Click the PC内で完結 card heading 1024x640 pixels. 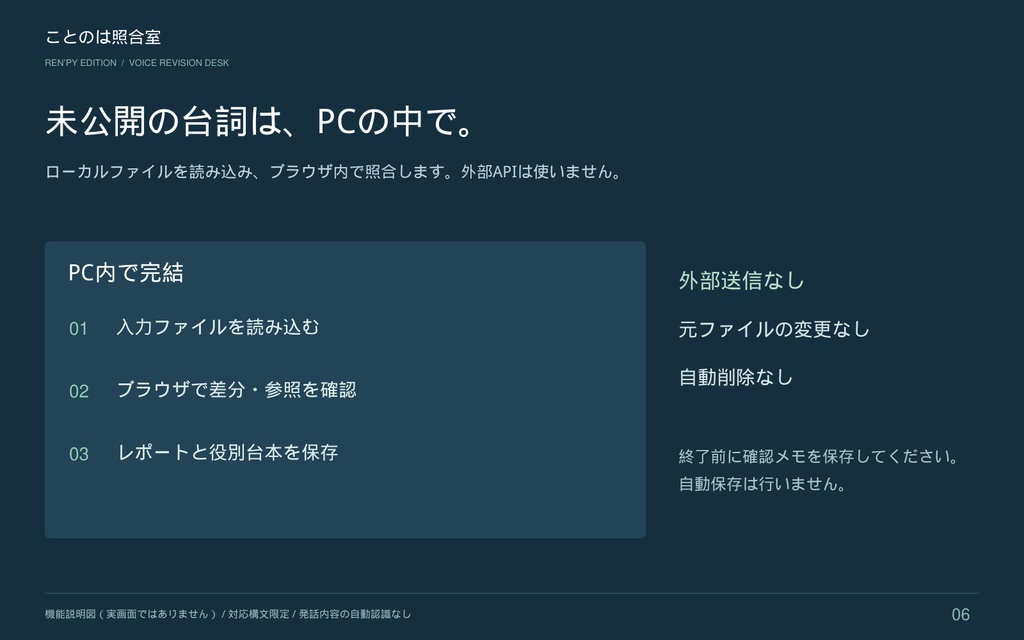[x=125, y=272]
